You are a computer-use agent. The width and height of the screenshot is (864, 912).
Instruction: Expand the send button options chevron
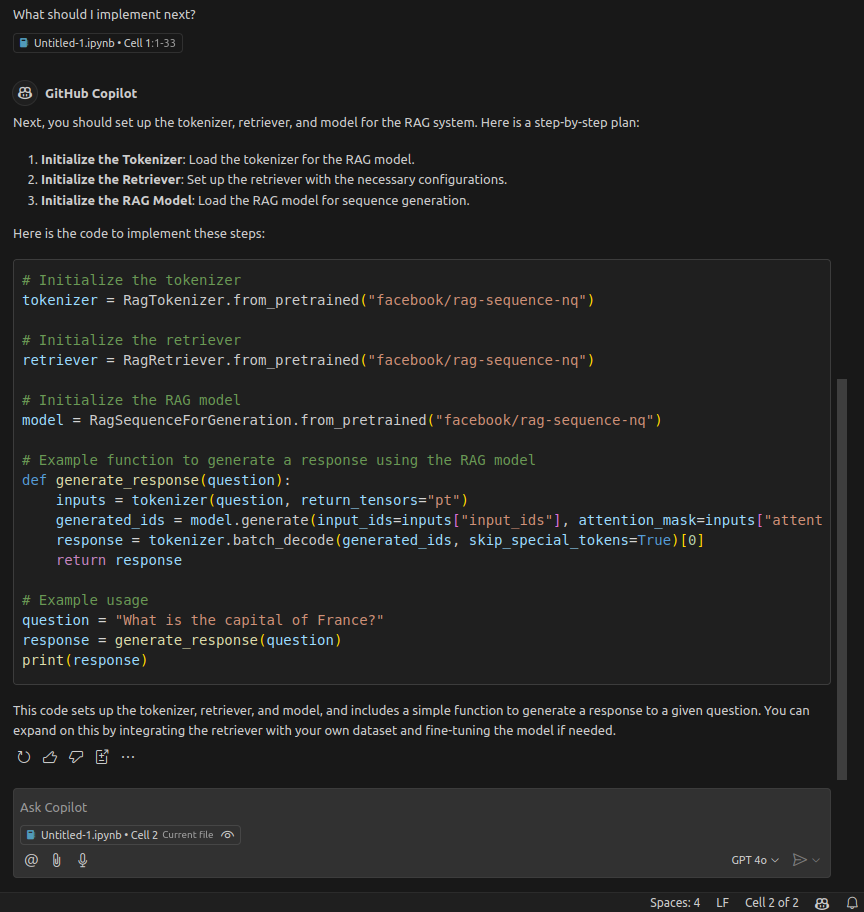point(817,860)
